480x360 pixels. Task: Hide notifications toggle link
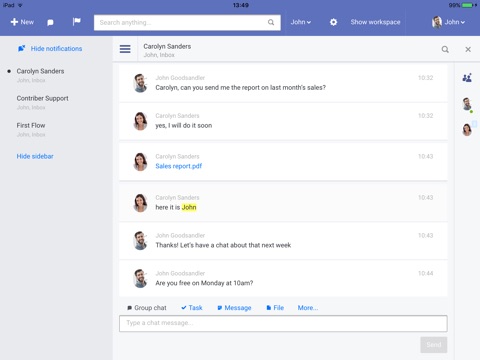click(50, 49)
